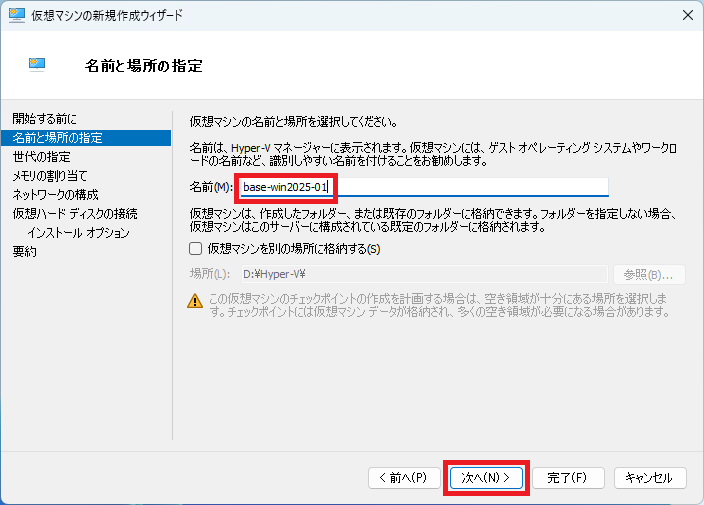Click the 仮想マシンの名前と場所を選択してください text
Image resolution: width=704 pixels, height=505 pixels.
pos(294,122)
